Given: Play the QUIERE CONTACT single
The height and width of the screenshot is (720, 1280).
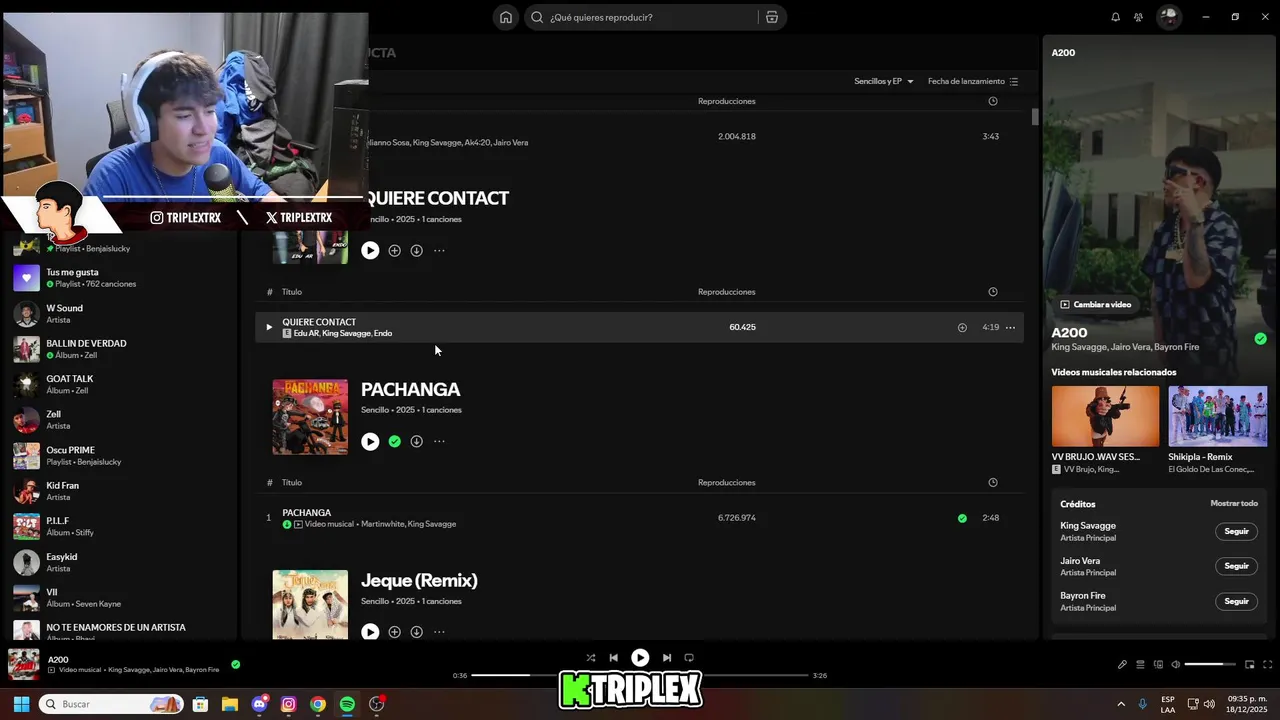Looking at the screenshot, I should click(370, 251).
